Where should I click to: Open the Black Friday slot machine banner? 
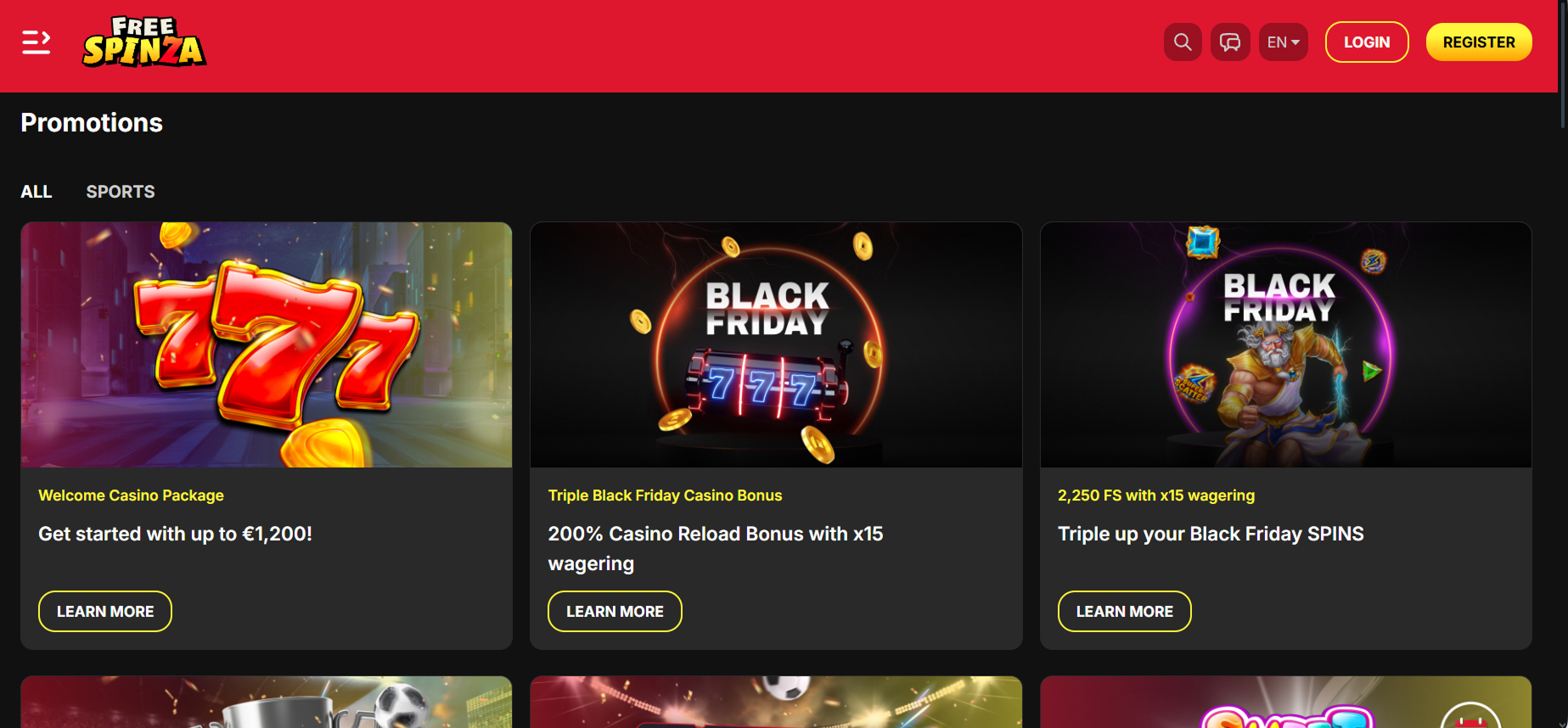click(x=776, y=344)
